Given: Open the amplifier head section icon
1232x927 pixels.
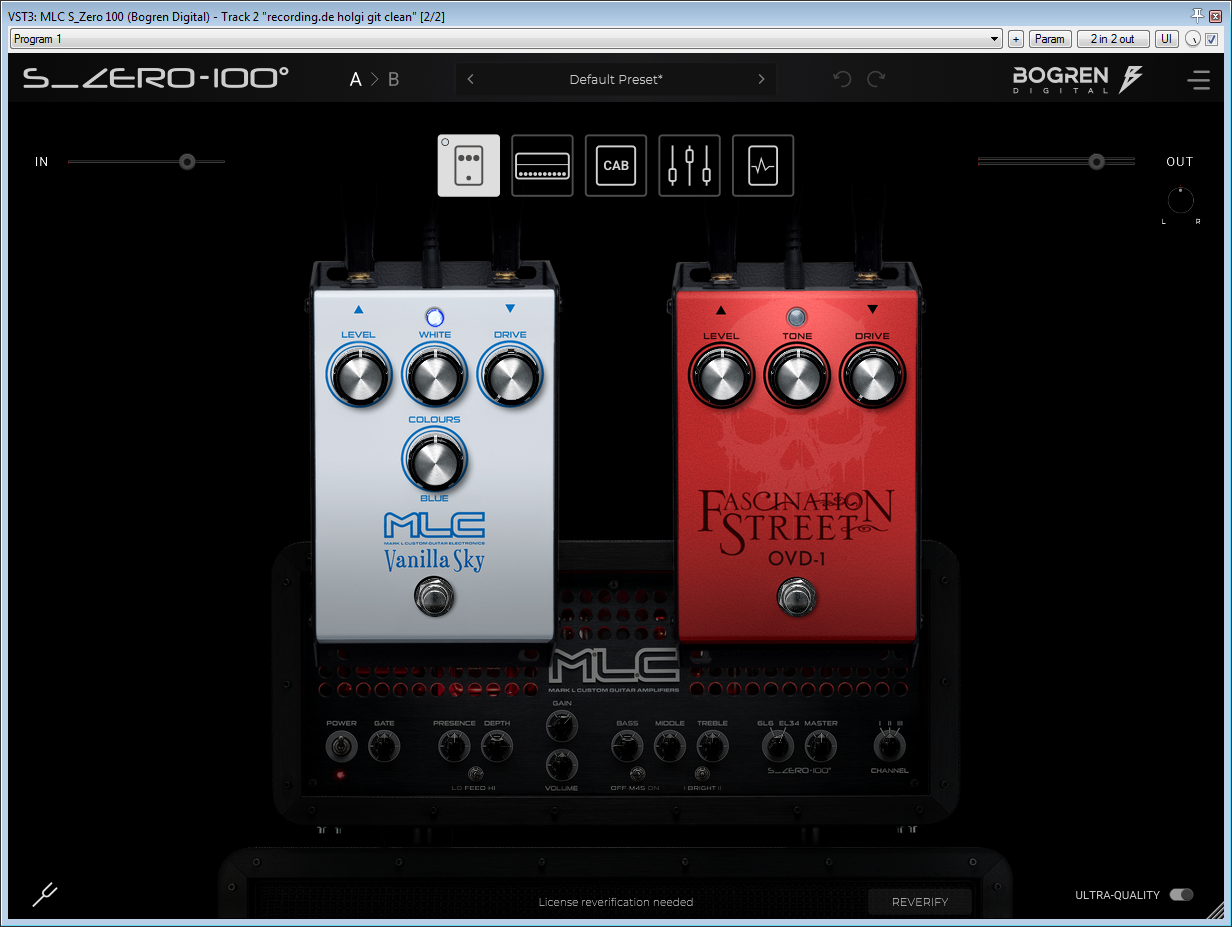Looking at the screenshot, I should click(x=542, y=165).
